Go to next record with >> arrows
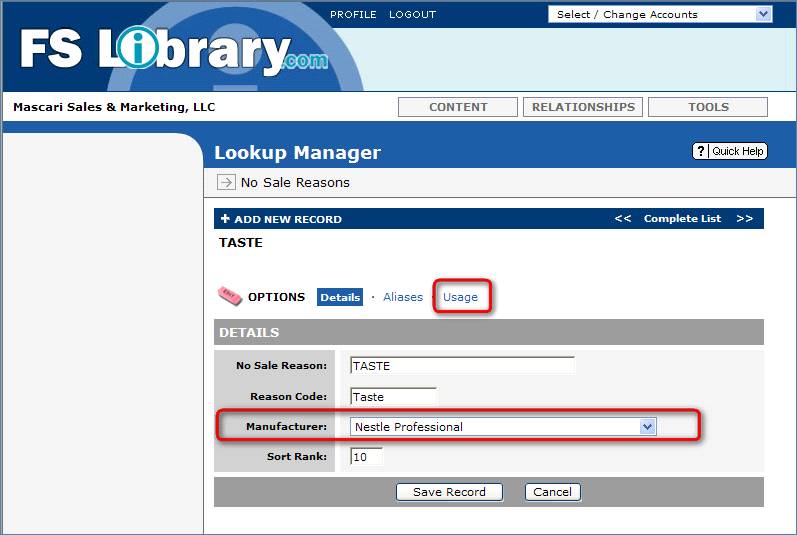This screenshot has width=797, height=535. pos(744,219)
